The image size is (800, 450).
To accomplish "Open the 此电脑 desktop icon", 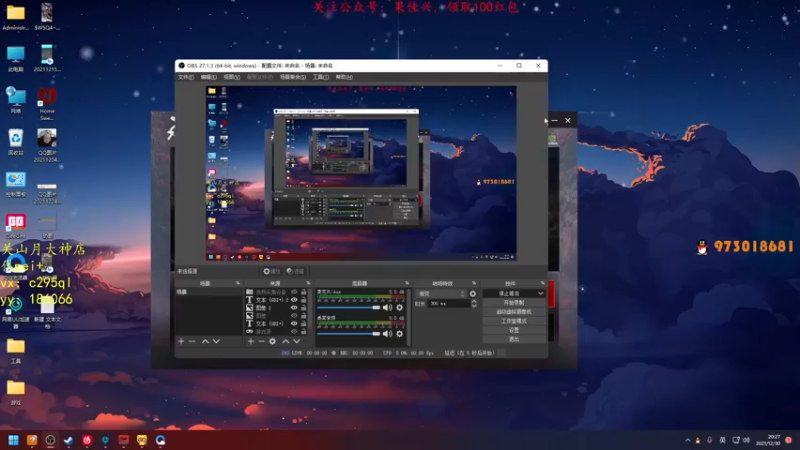I will point(15,59).
